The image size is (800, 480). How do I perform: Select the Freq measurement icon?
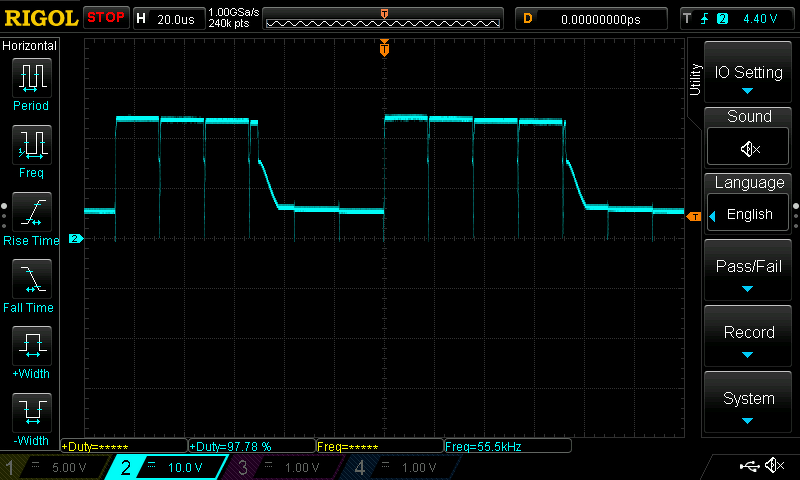click(32, 145)
